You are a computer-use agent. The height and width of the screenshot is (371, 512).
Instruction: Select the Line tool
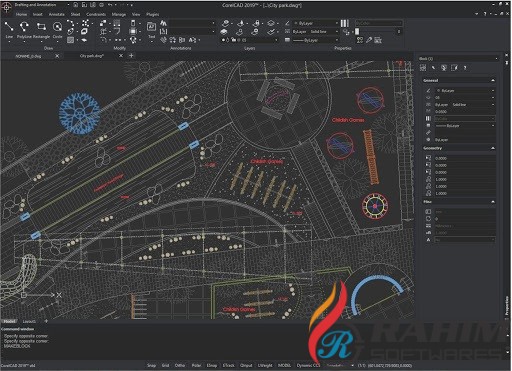coord(9,29)
